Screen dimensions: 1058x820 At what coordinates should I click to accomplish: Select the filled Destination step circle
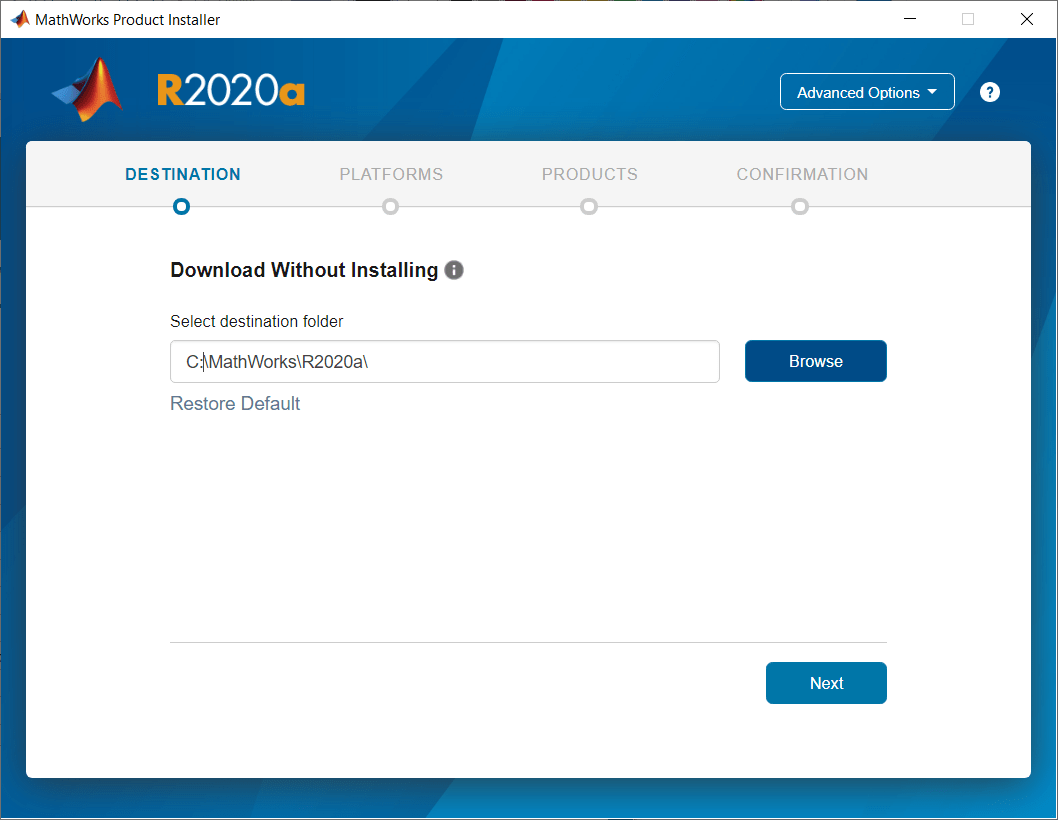tap(181, 206)
